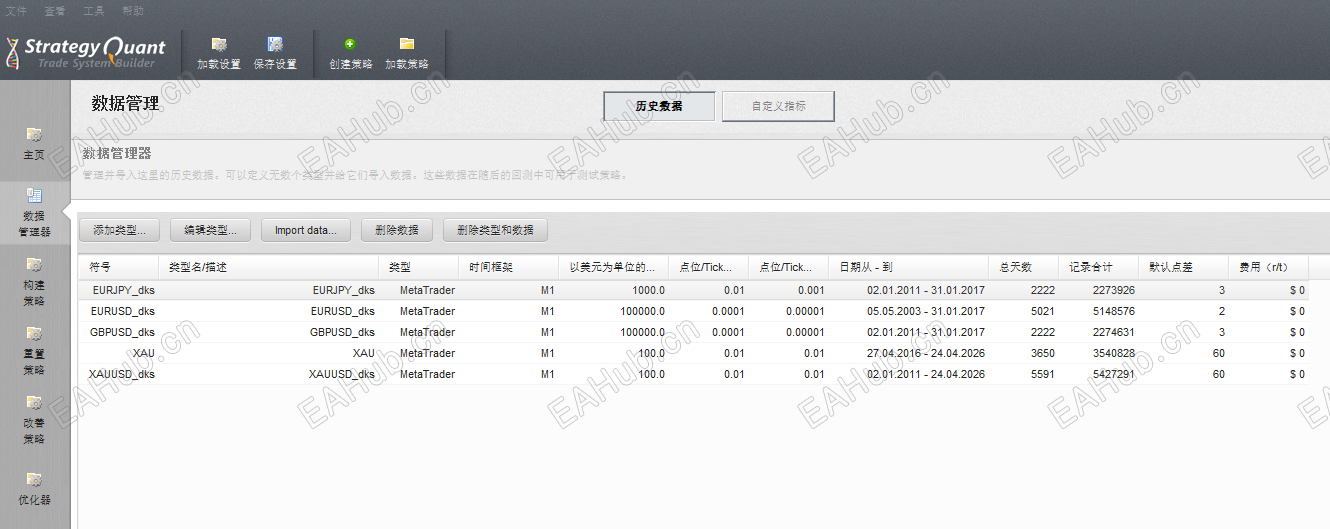The height and width of the screenshot is (529, 1330).
Task: Click the 编辑类型... button
Action: click(x=210, y=230)
